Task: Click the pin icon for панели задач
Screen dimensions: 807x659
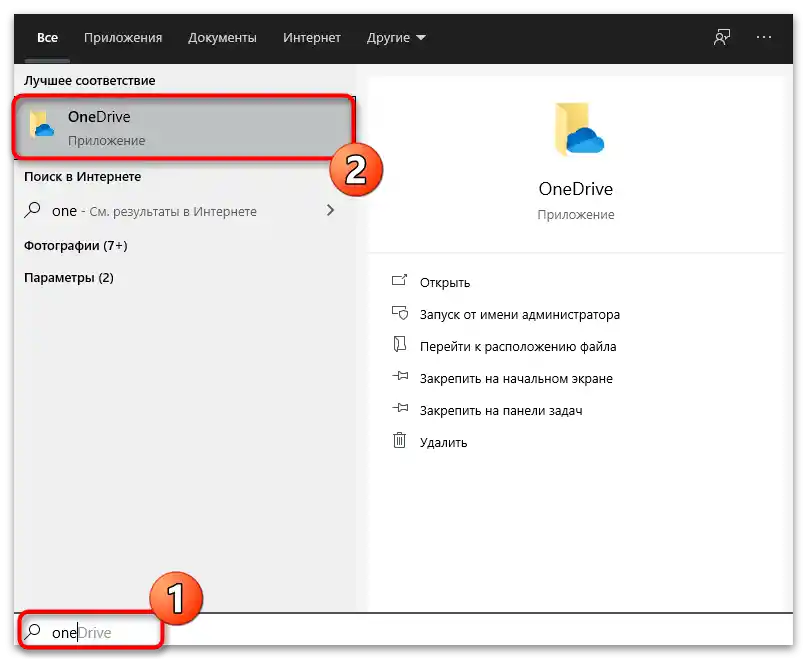Action: tap(400, 408)
